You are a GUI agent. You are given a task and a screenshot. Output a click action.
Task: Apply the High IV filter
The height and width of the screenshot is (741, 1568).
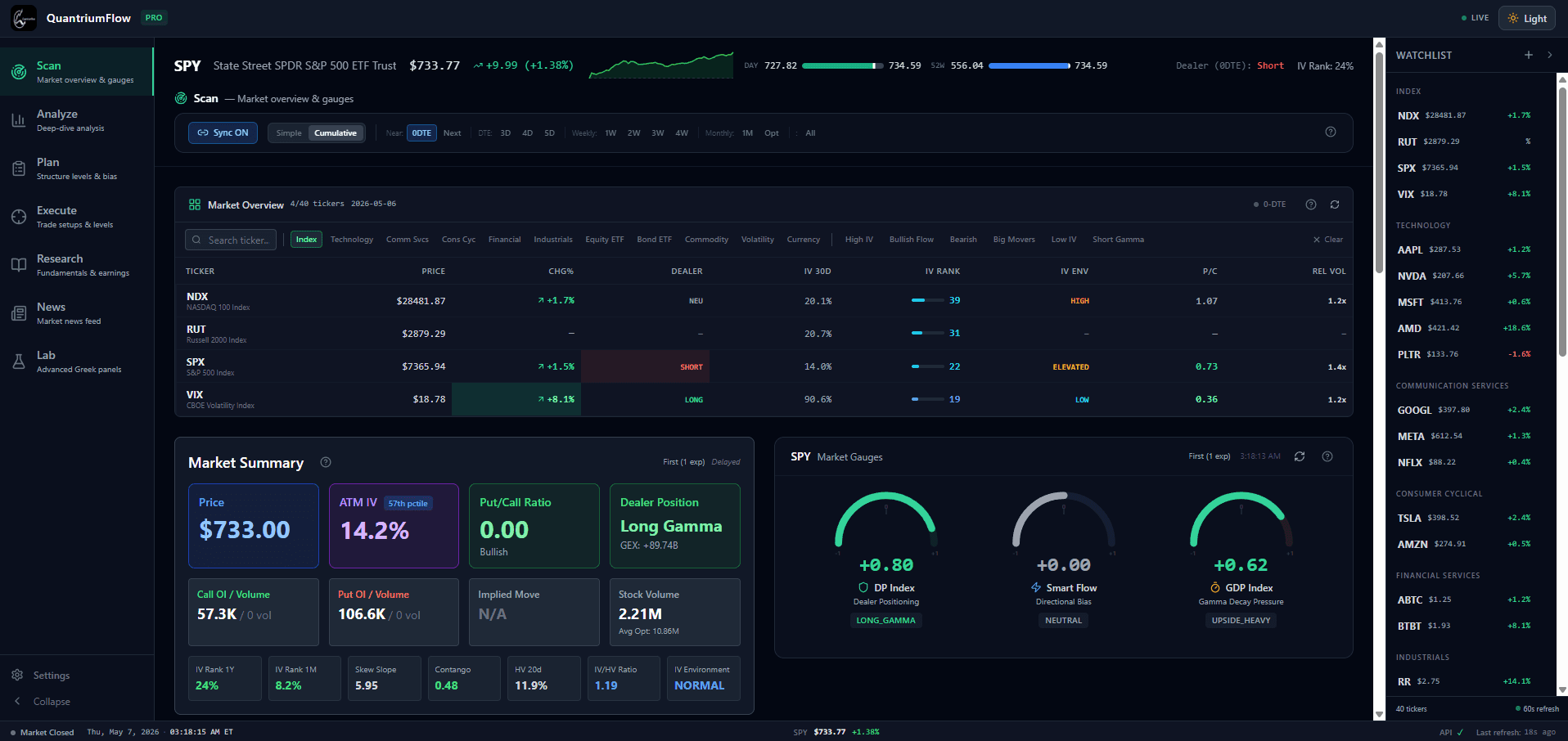point(859,240)
